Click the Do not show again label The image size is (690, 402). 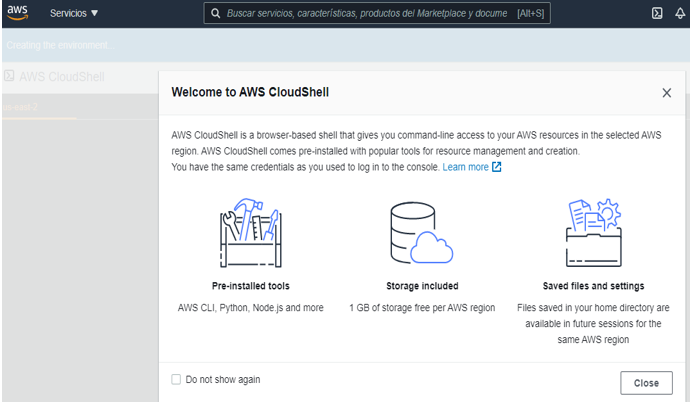(223, 380)
